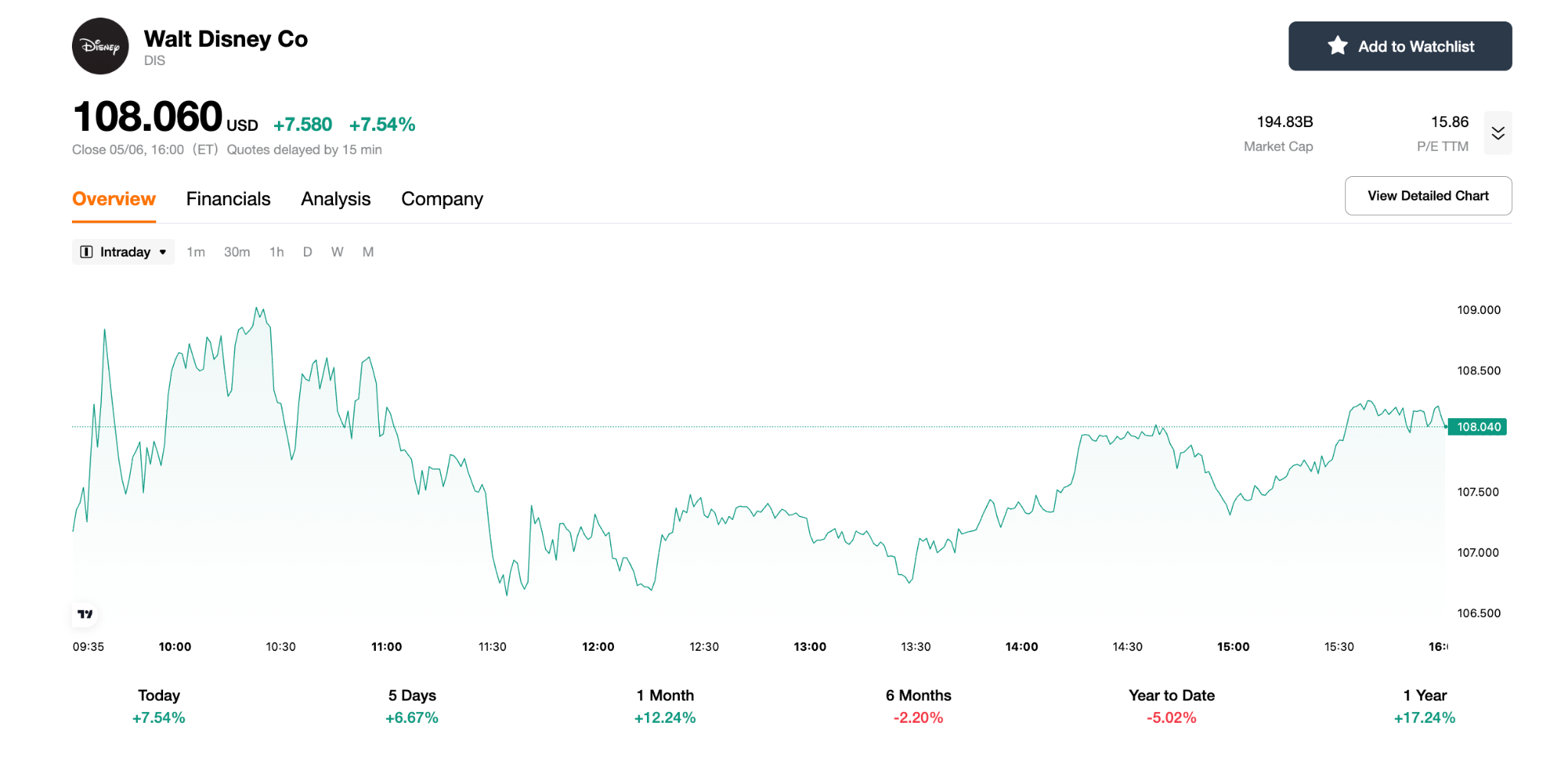Screen dimensions: 1568x758
Task: Add Walt Disney Co to Watchlist
Action: pos(1400,46)
